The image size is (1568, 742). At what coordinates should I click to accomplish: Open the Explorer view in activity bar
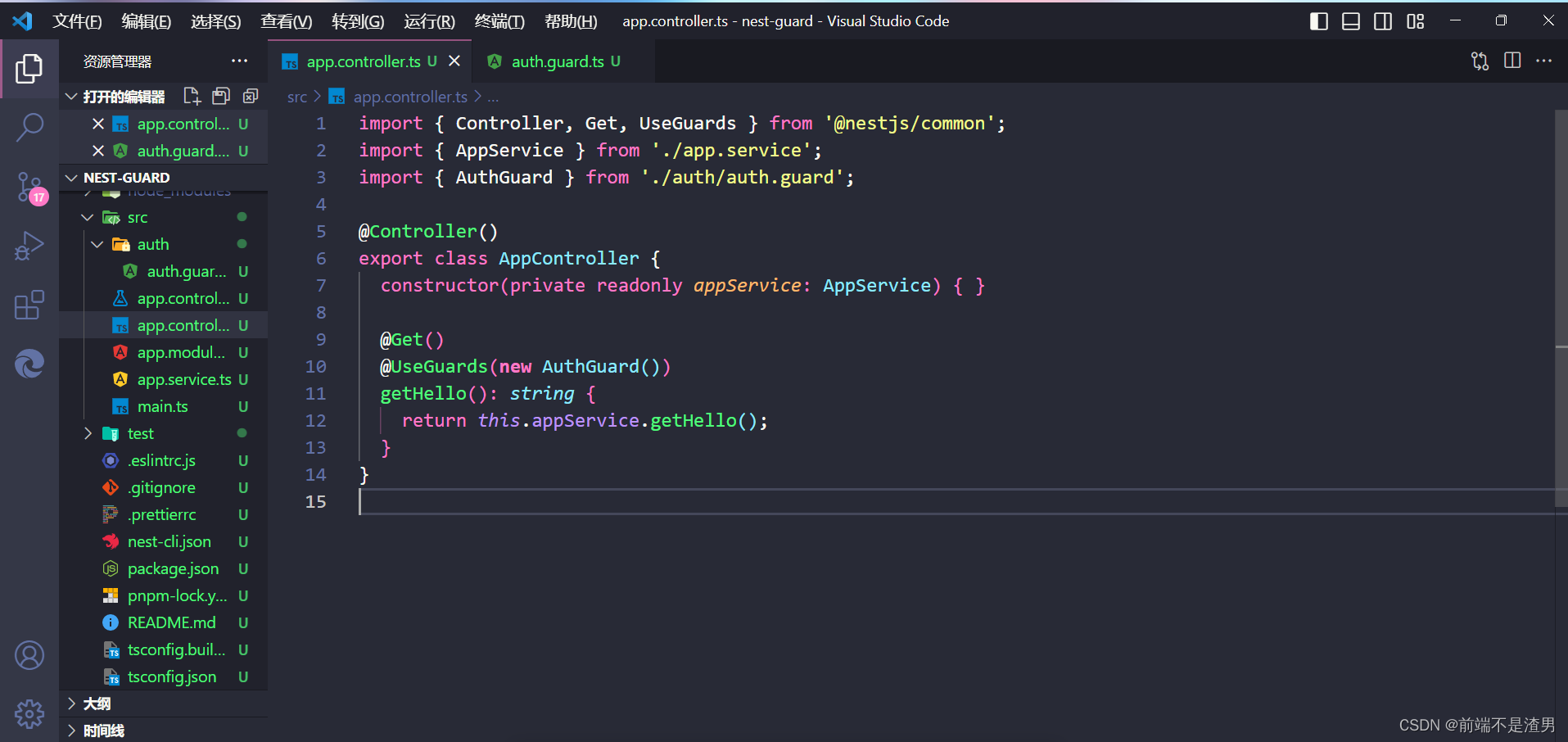29,69
